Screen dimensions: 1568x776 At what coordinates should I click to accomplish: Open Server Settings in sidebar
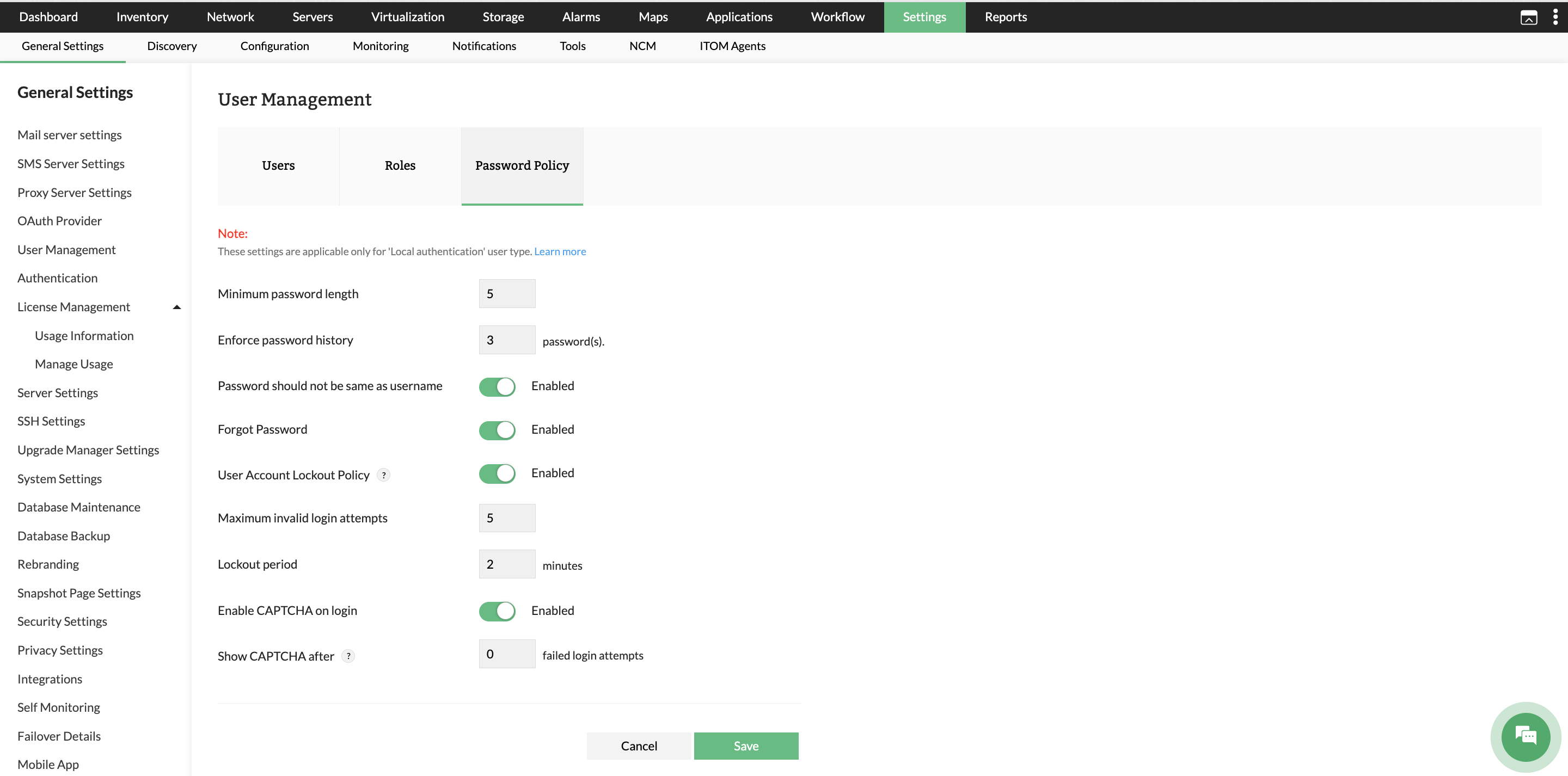click(x=57, y=393)
